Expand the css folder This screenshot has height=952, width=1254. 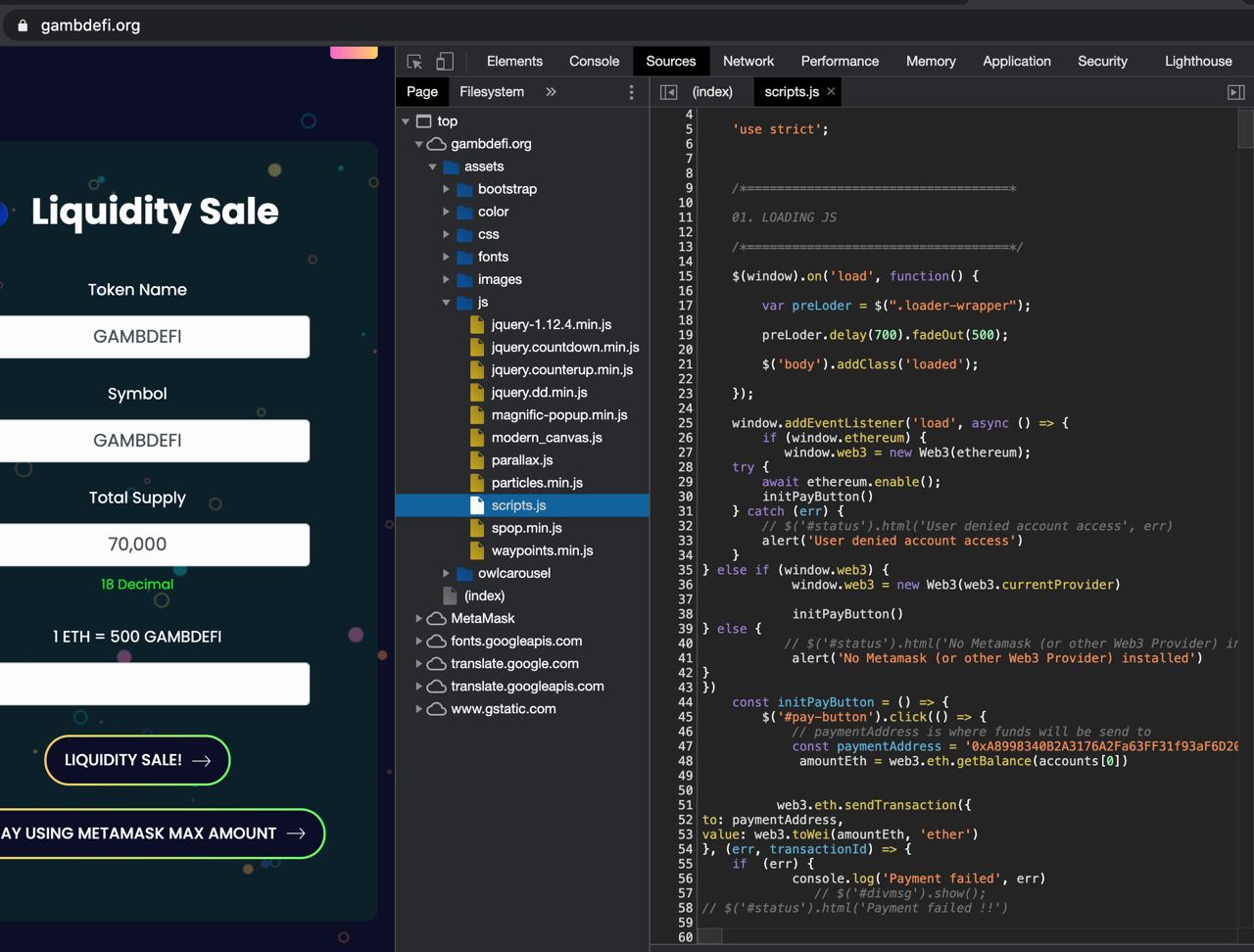coord(446,234)
